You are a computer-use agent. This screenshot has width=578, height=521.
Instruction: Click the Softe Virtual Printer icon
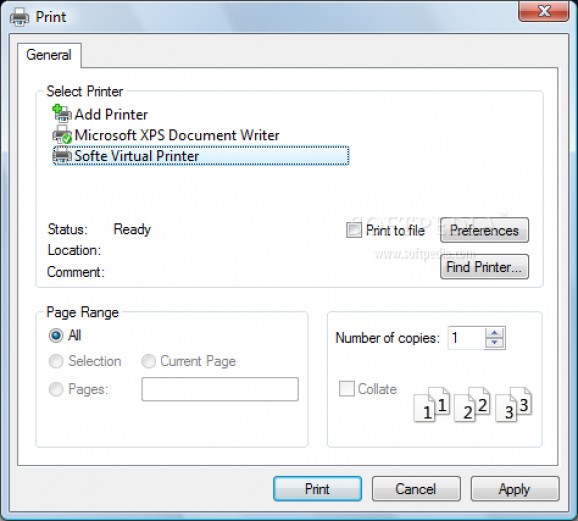tap(62, 155)
